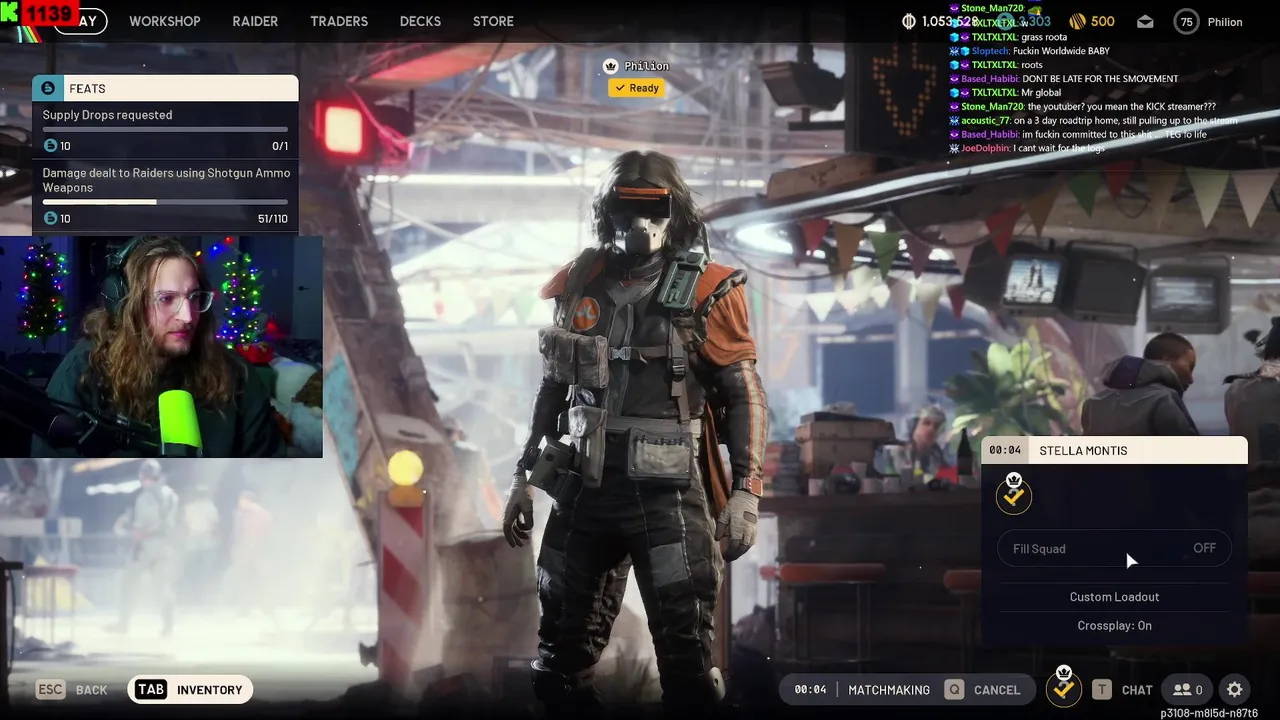Click the reward icon under Supply Drops feat
Screen dimensions: 1280x720
(50, 146)
